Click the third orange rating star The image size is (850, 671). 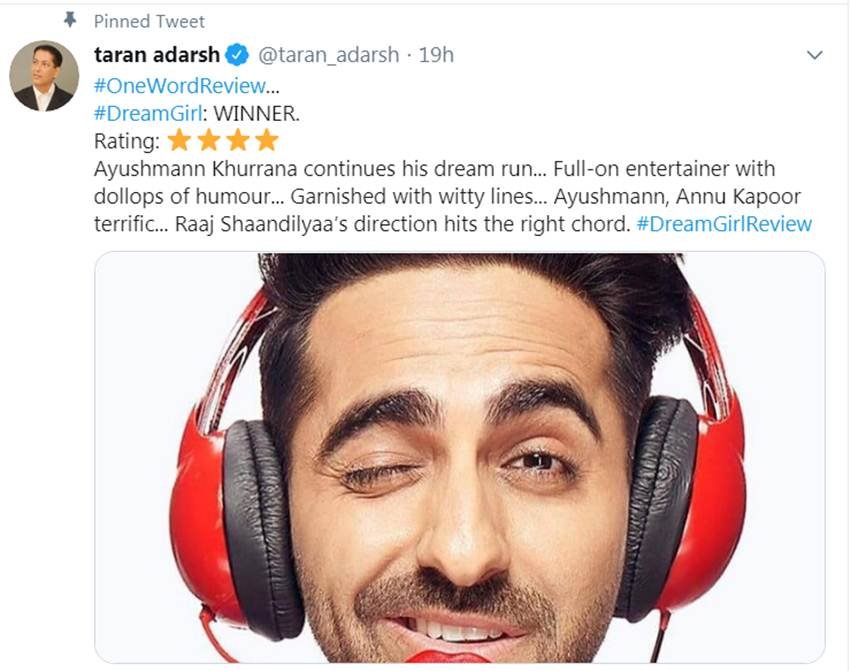[x=237, y=140]
